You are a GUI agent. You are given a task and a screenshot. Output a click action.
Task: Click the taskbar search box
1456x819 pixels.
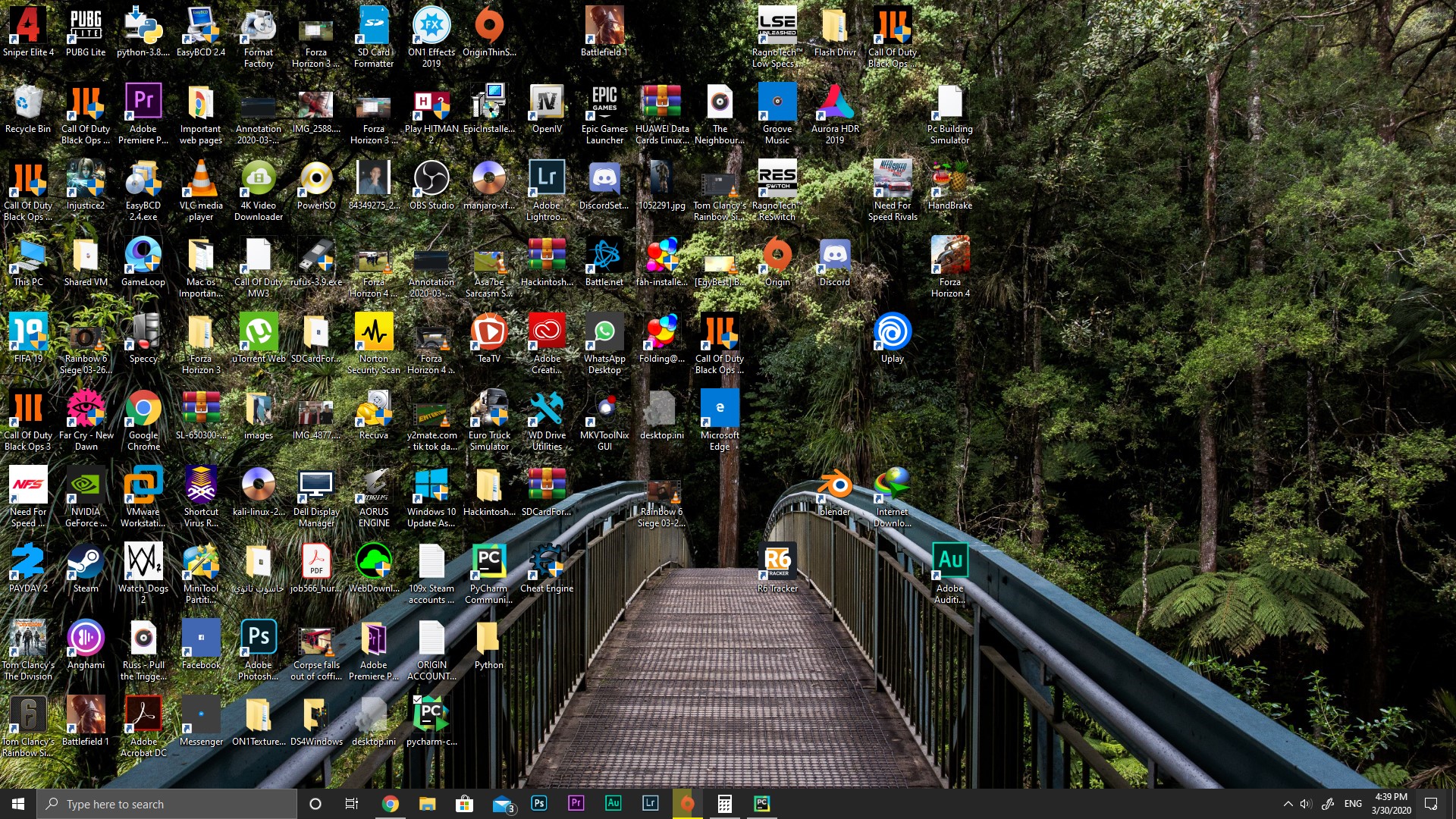(167, 804)
